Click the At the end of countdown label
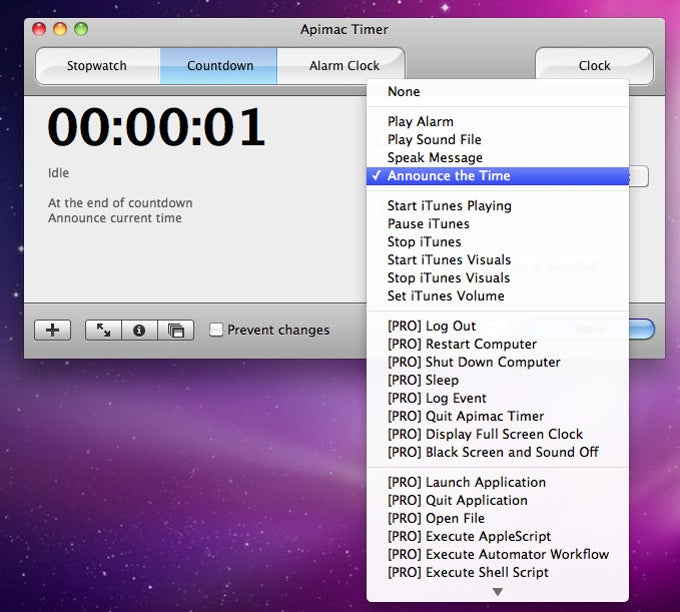The width and height of the screenshot is (680, 612). 120,203
